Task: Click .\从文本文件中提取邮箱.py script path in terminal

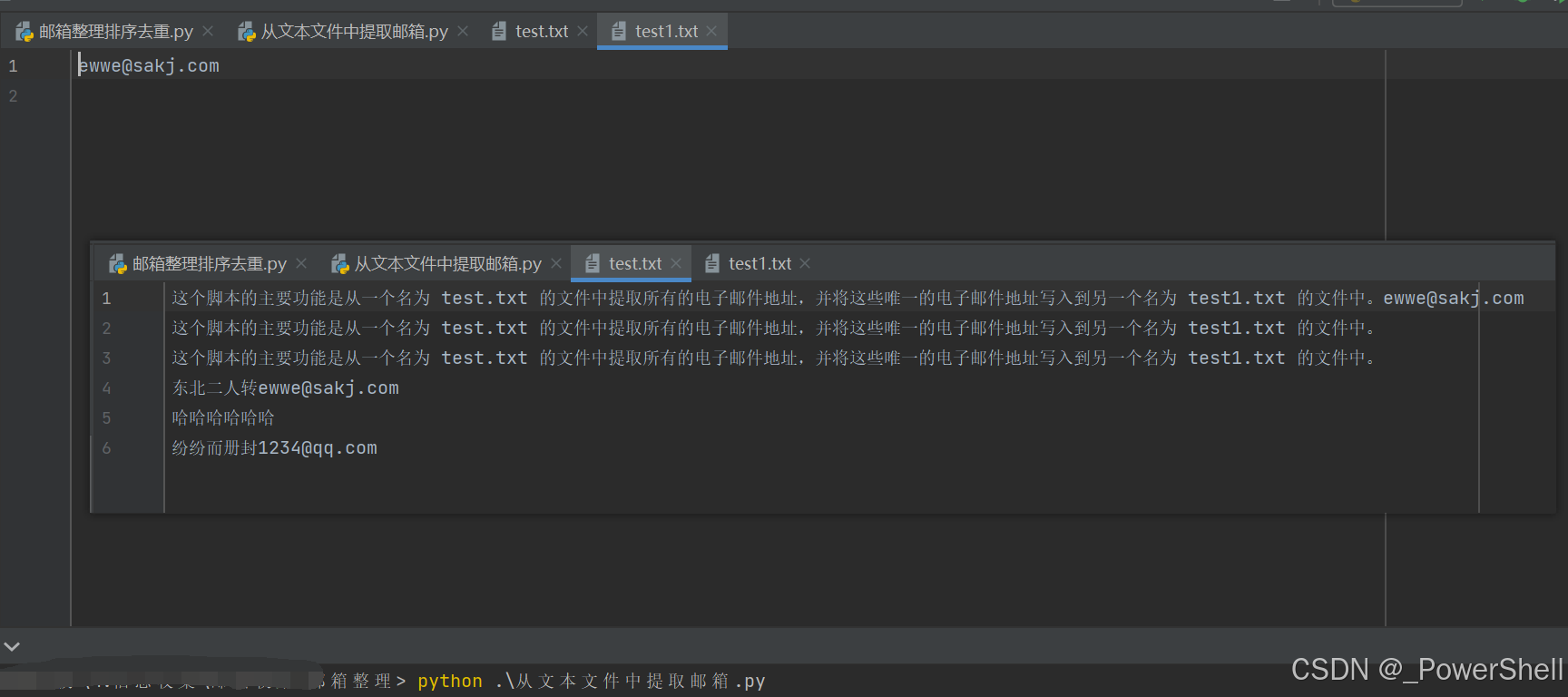Action: (x=631, y=682)
